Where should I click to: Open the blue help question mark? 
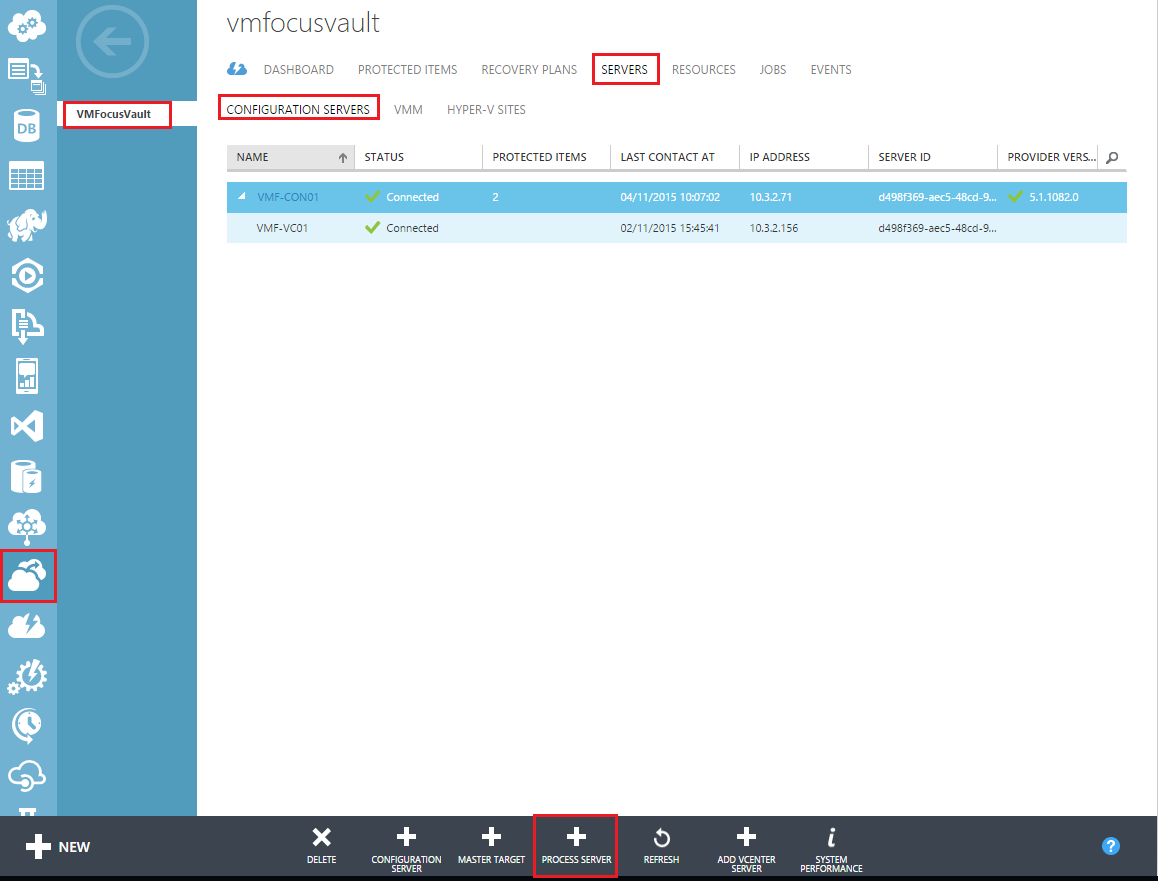[x=1110, y=846]
